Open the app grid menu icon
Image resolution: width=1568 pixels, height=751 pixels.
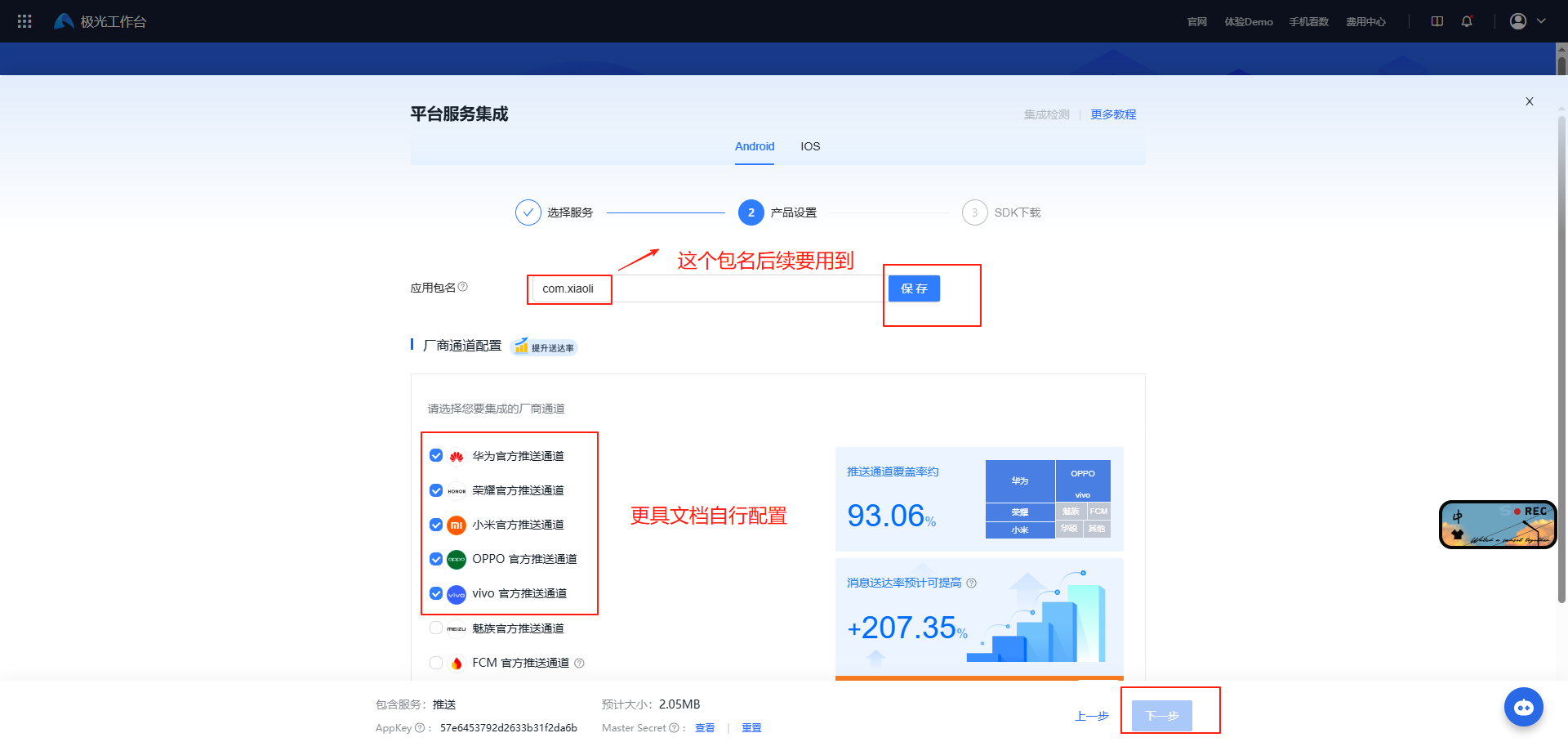24,21
